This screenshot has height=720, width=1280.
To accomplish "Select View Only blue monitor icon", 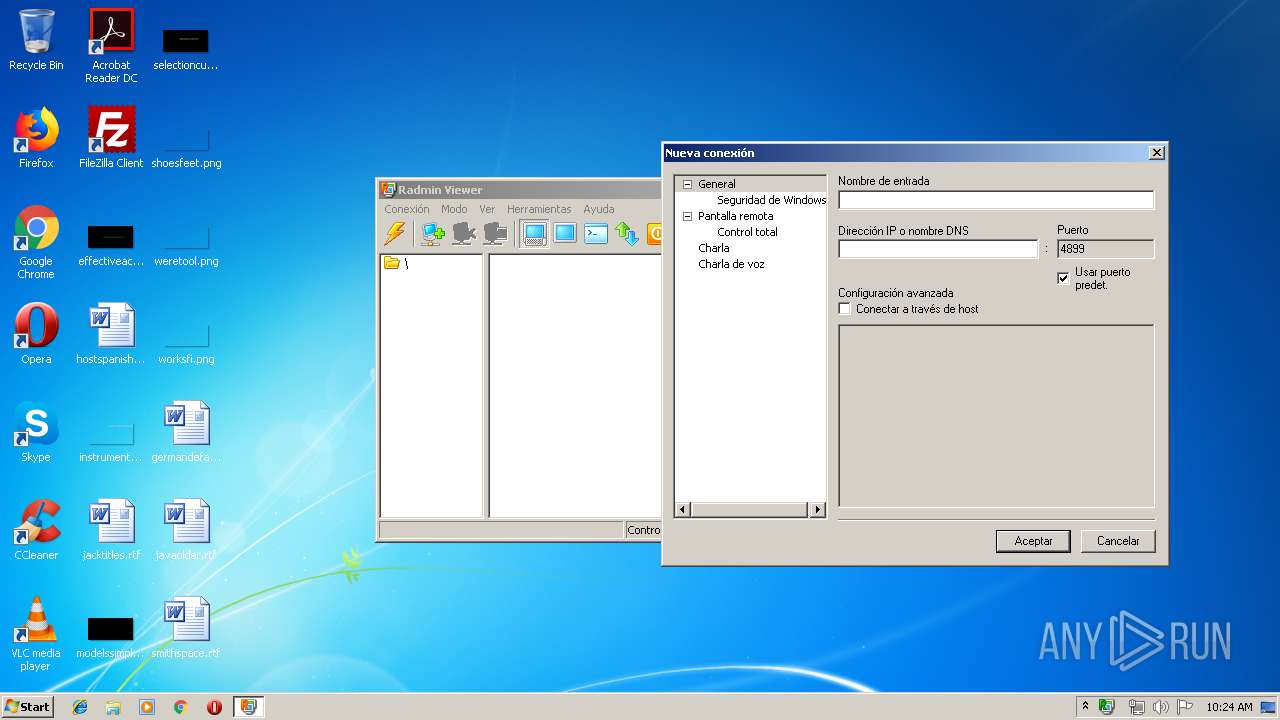I will coord(565,233).
